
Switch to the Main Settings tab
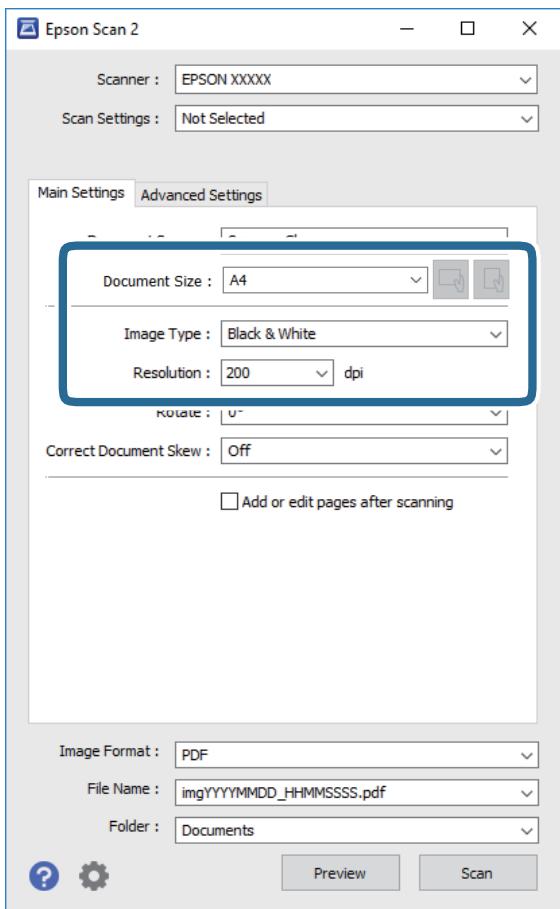81,192
